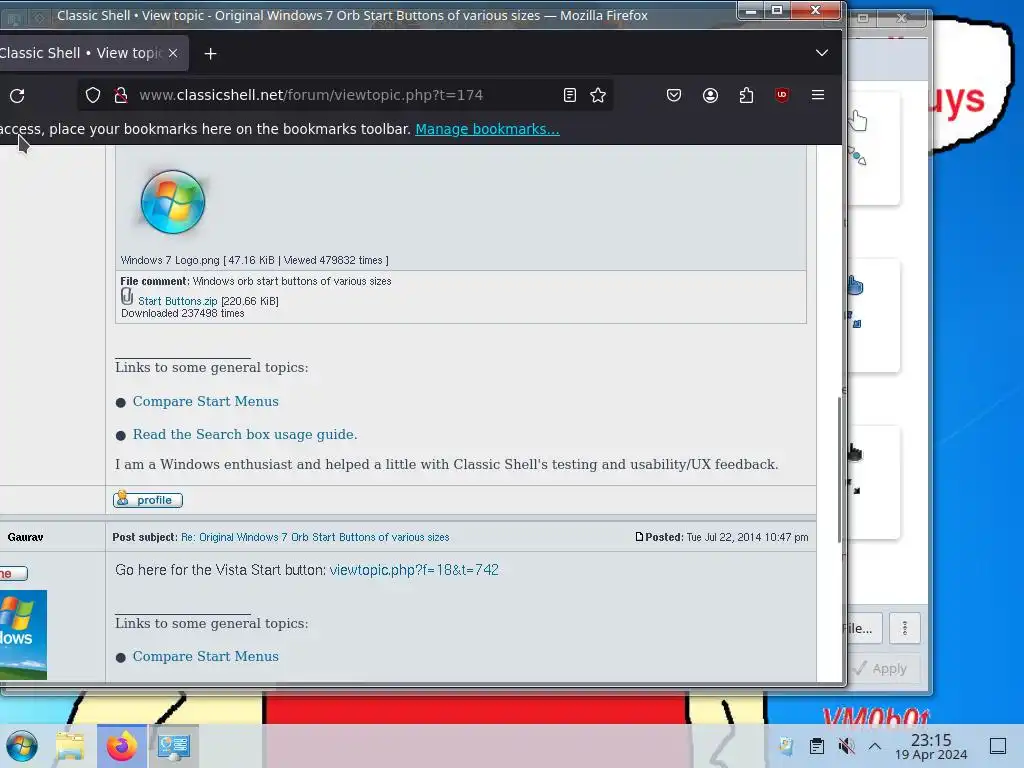Open the second Compare Start Menus link in Gaurav's post

206,656
